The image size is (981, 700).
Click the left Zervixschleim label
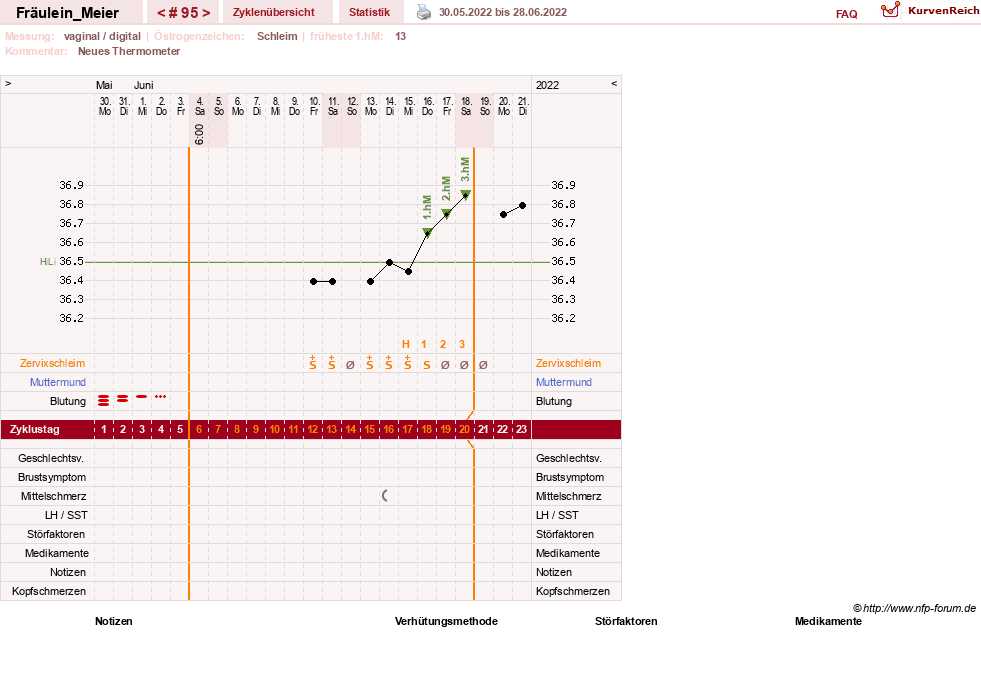53,363
